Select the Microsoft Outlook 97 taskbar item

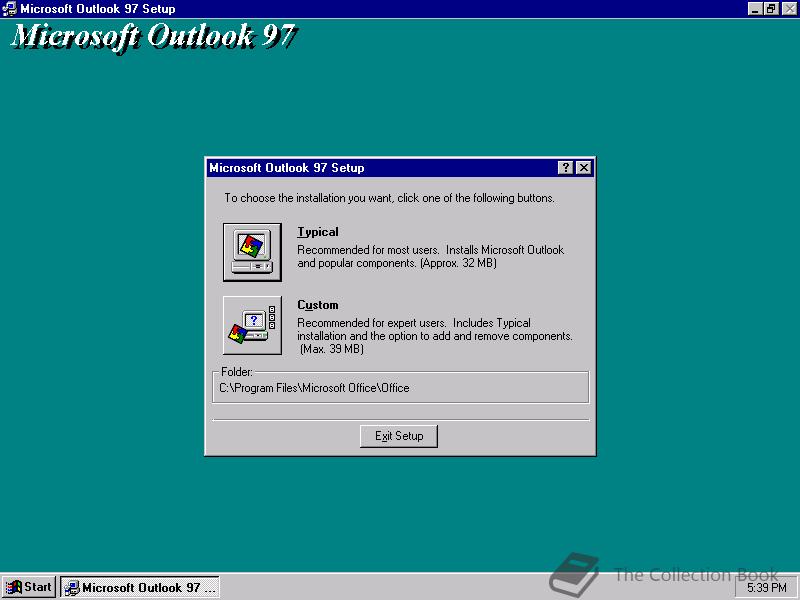140,587
